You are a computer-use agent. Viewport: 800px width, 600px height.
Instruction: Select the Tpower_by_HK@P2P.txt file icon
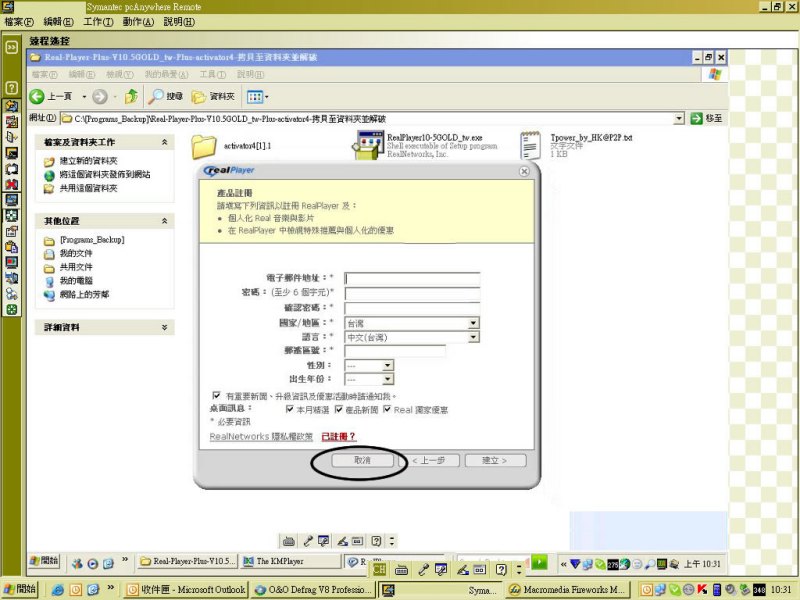[x=531, y=146]
